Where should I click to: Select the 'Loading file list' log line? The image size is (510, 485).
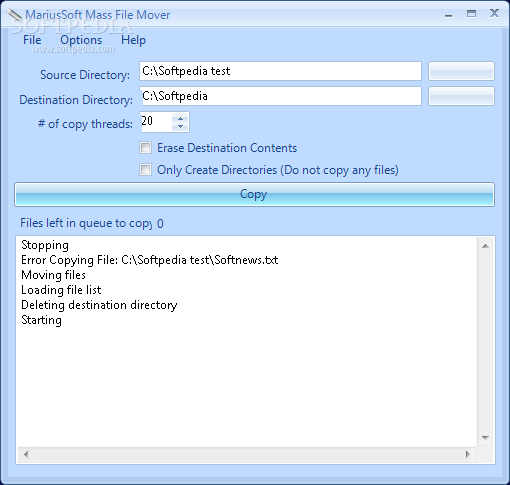coord(61,290)
